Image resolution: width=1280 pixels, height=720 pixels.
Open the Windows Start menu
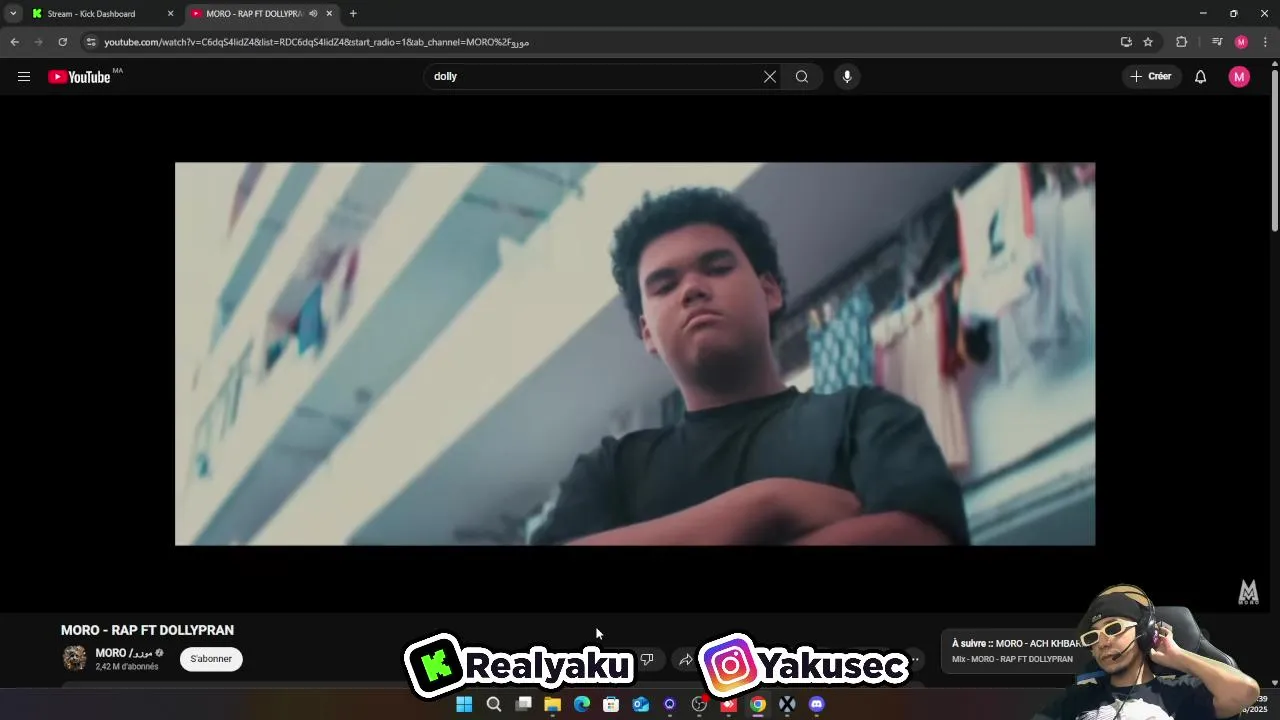(464, 704)
